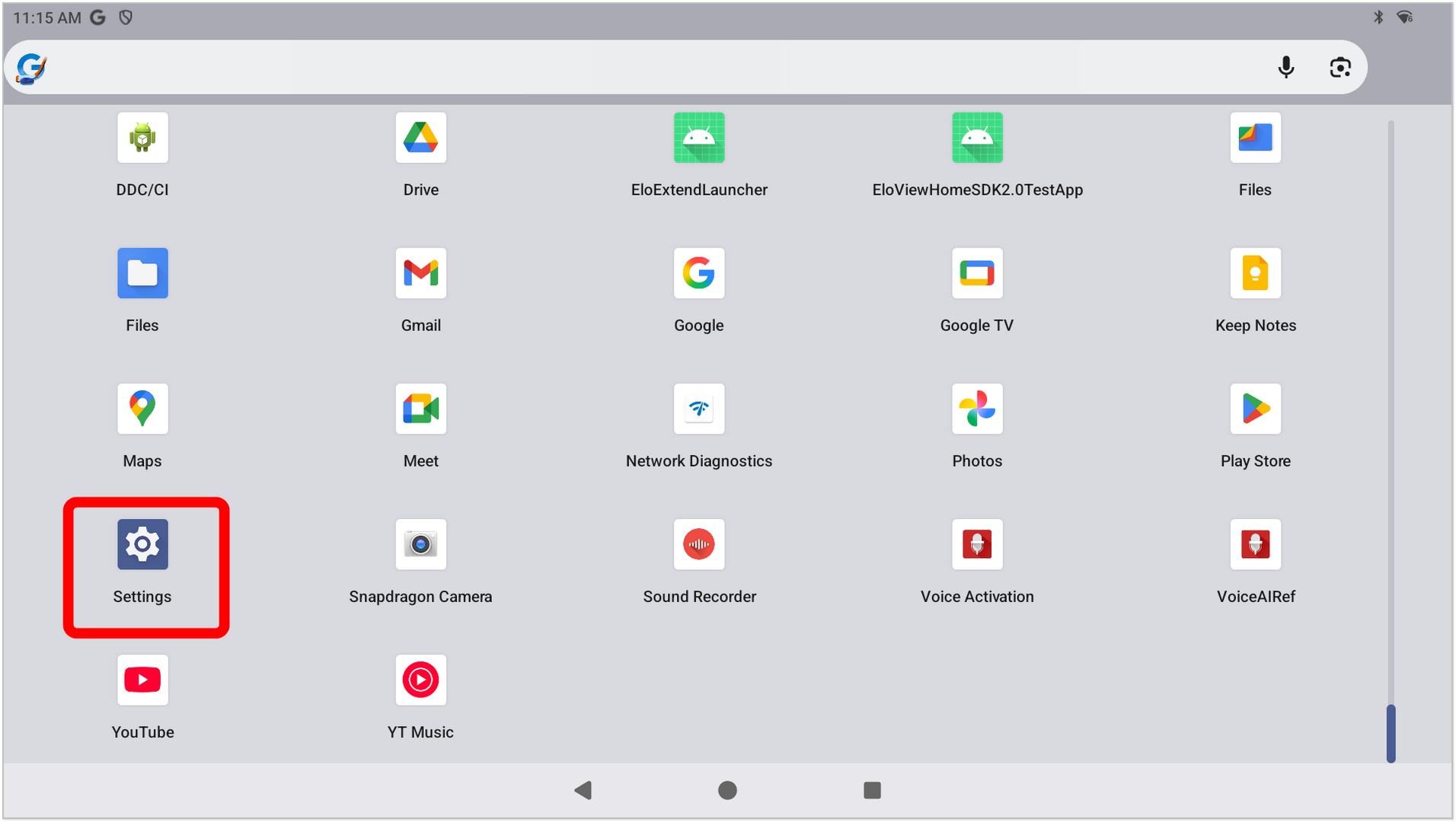Tap the G icon in the status bar

(x=97, y=18)
